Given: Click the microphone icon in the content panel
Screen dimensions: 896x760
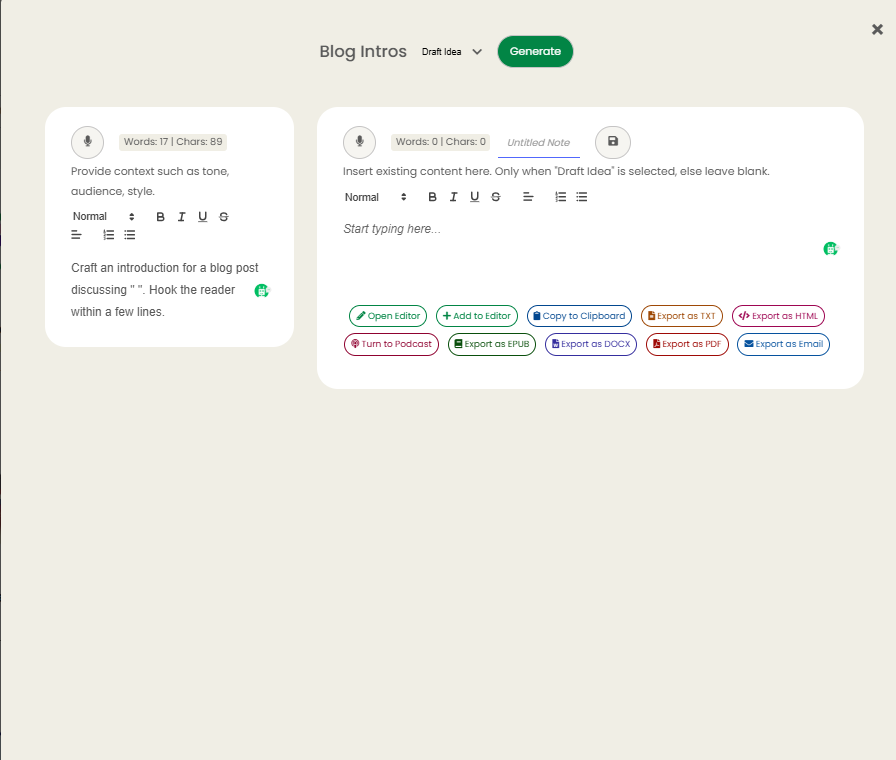Looking at the screenshot, I should click(359, 142).
